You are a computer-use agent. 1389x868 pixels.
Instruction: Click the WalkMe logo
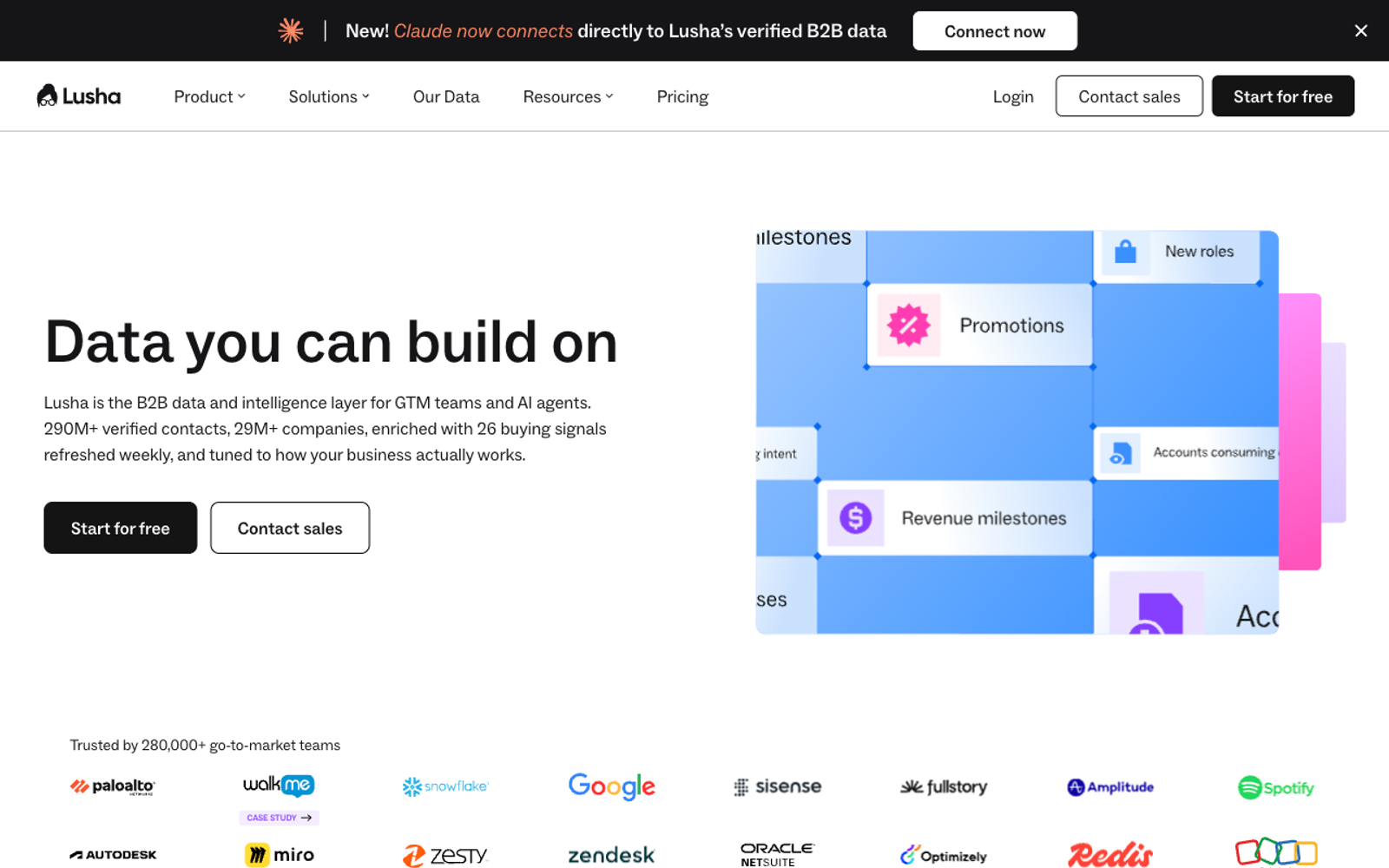tap(279, 785)
